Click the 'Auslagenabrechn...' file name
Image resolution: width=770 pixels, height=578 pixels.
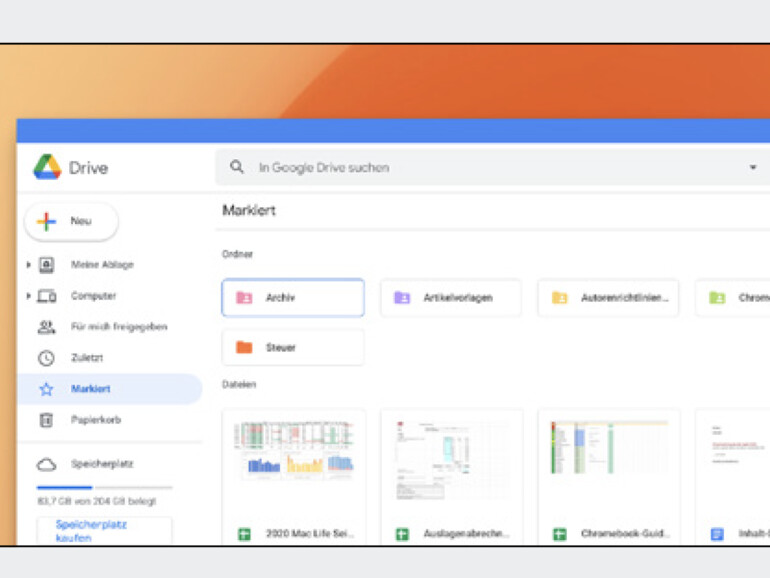click(466, 533)
